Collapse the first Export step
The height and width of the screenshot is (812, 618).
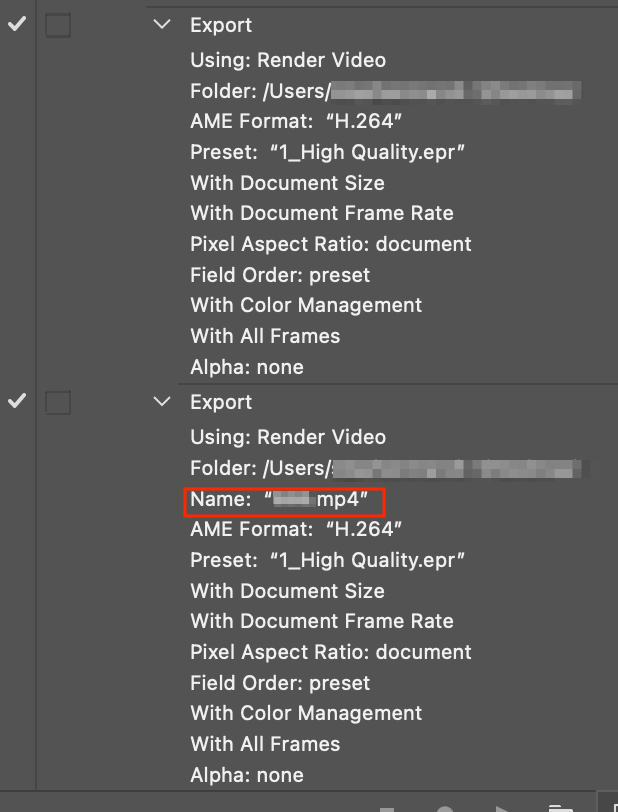tap(163, 25)
